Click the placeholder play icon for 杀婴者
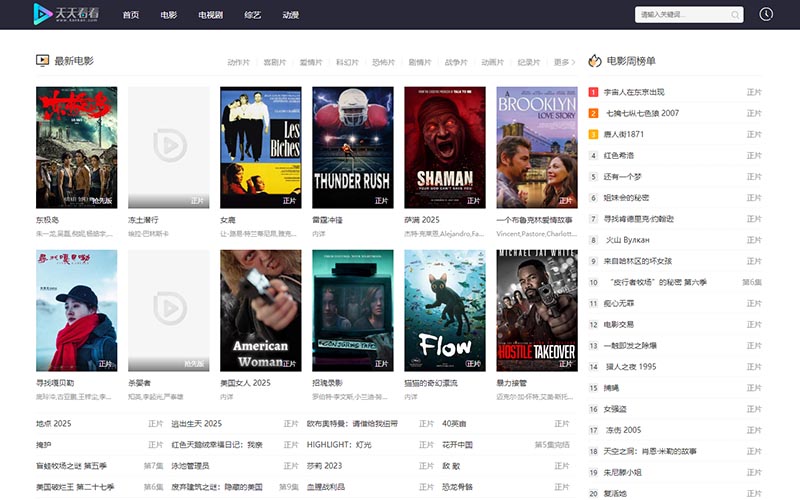The height and width of the screenshot is (500, 800). point(170,308)
